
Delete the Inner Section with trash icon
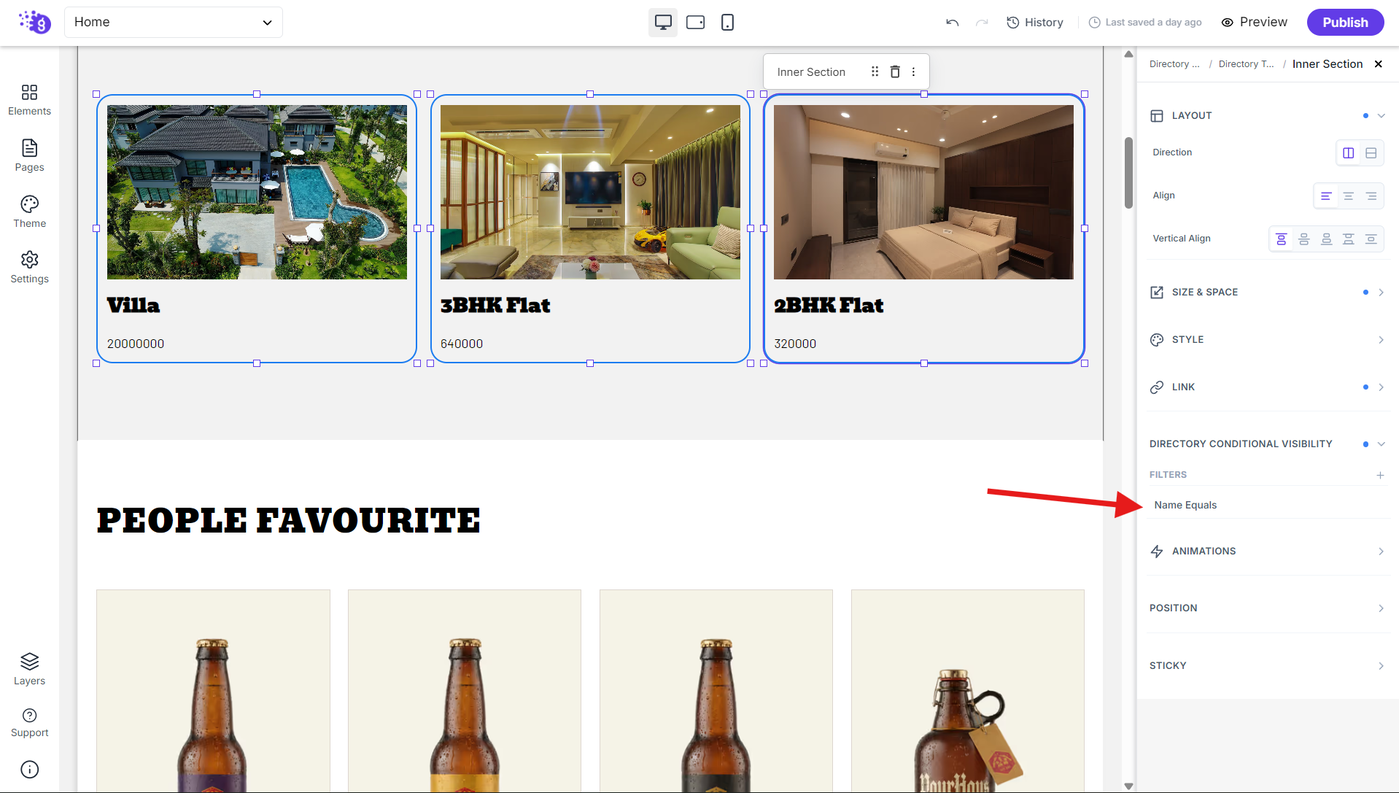pos(895,72)
